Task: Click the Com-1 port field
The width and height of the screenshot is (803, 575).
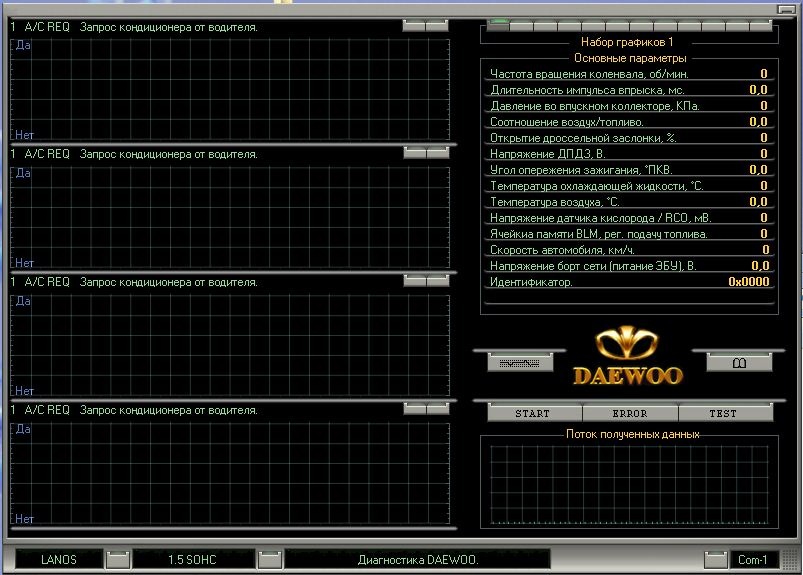Action: click(x=753, y=560)
